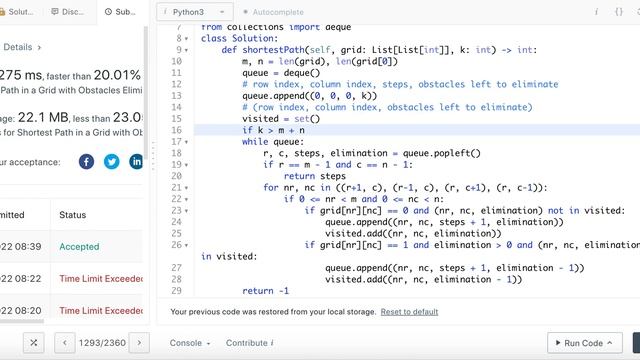Collapse the if block fold on line 19
This screenshot has height=360, width=640.
187,165
